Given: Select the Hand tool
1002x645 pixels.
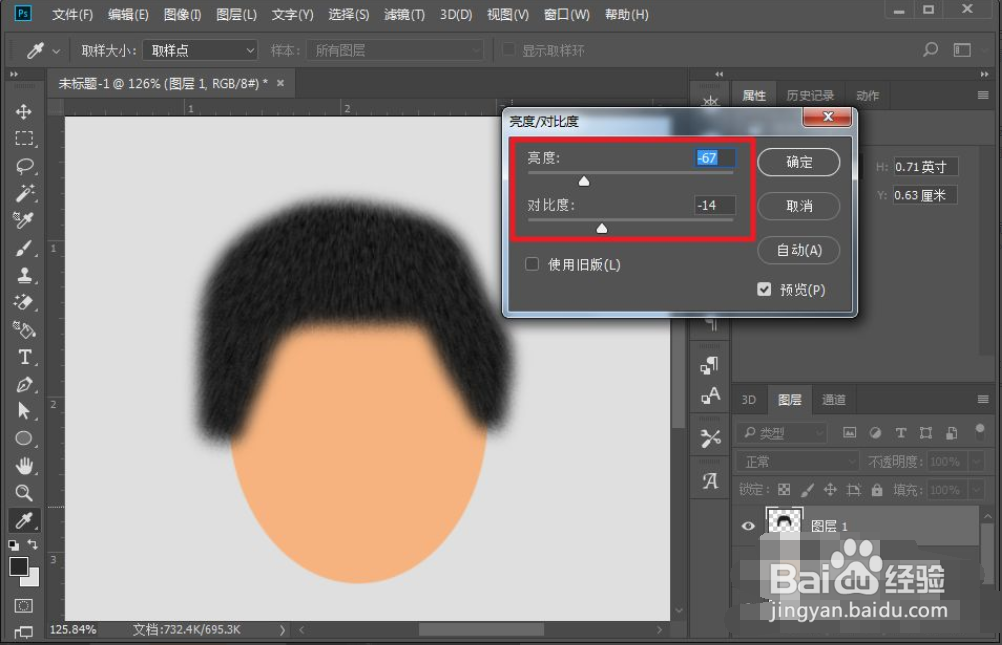Looking at the screenshot, I should pos(24,465).
